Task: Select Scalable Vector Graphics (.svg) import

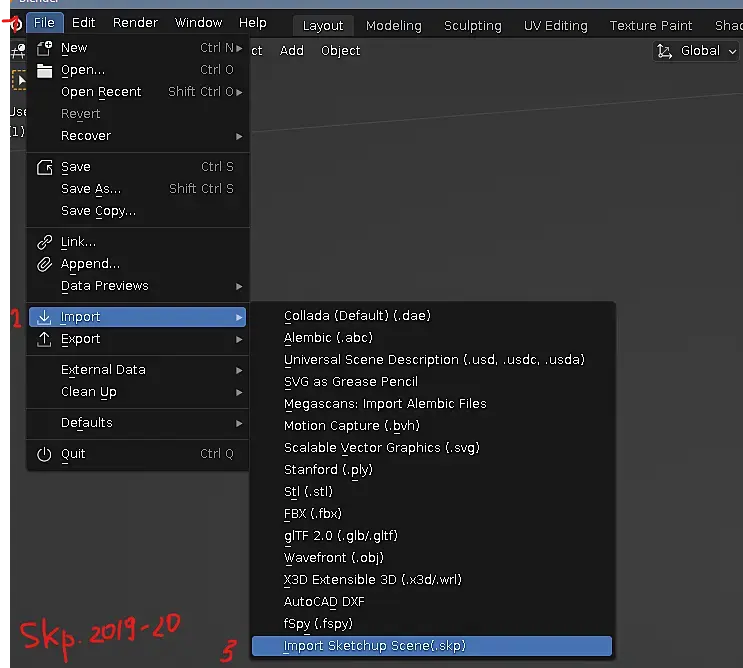Action: coord(432,448)
